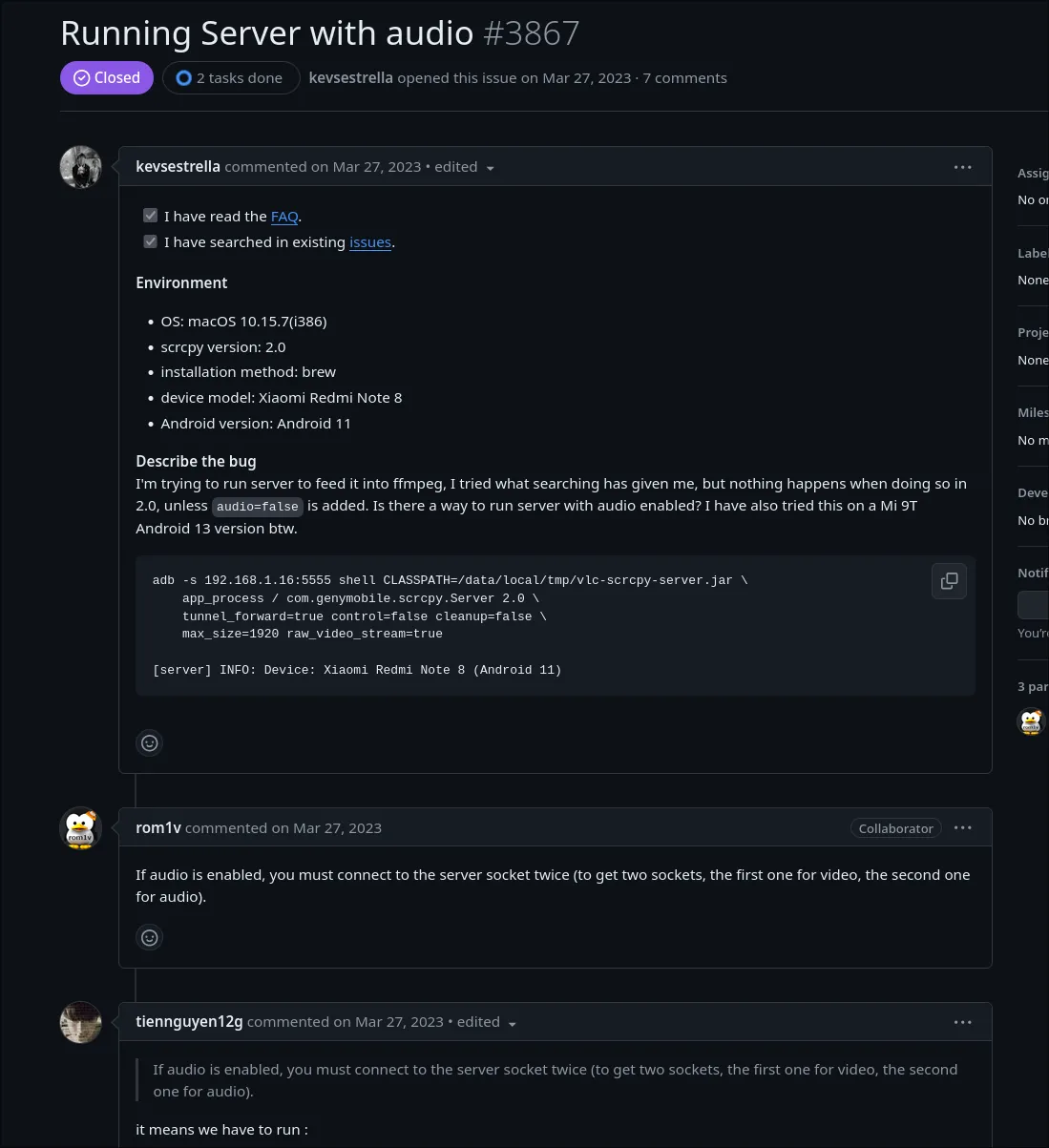
Task: Click the "2 tasks done" progress pill
Action: (230, 78)
